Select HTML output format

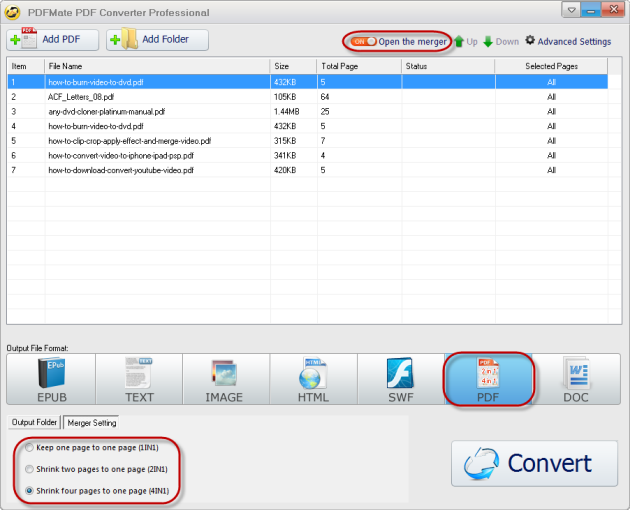313,379
